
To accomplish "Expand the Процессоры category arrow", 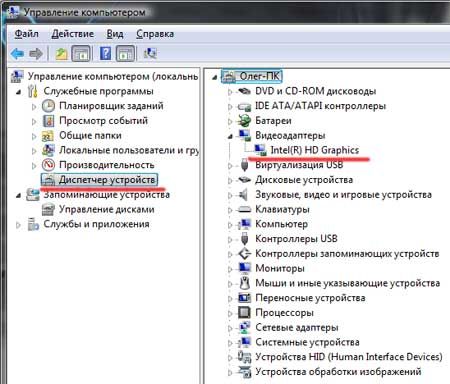I will tap(230, 313).
